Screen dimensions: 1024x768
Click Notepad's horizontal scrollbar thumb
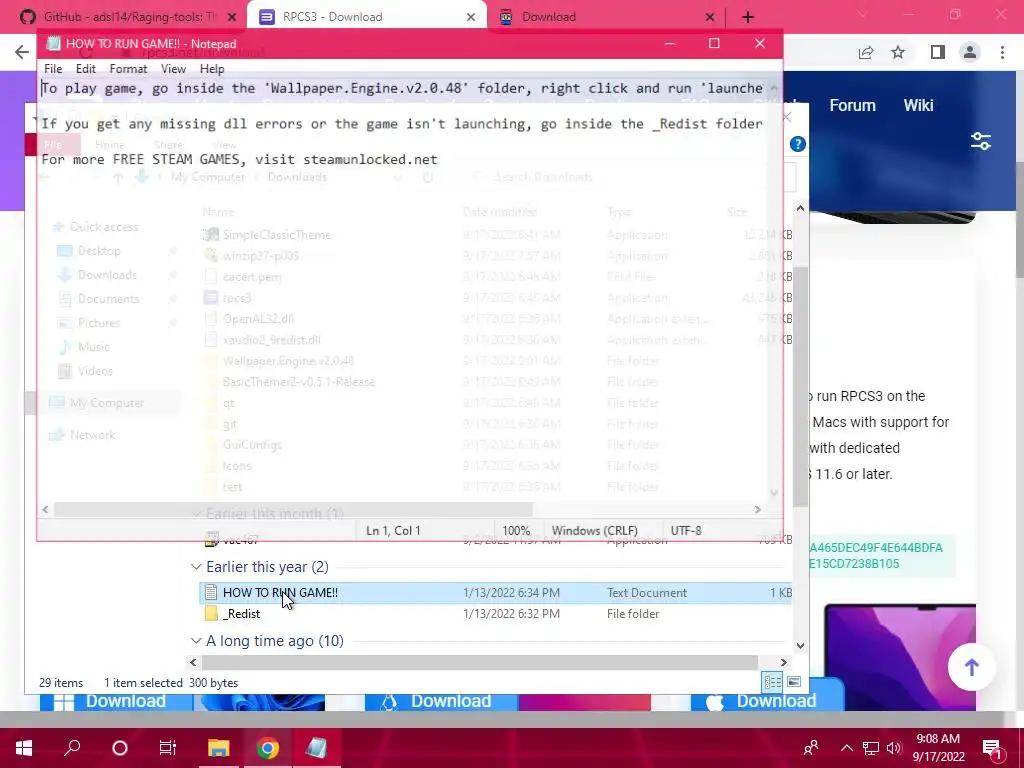click(x=293, y=509)
